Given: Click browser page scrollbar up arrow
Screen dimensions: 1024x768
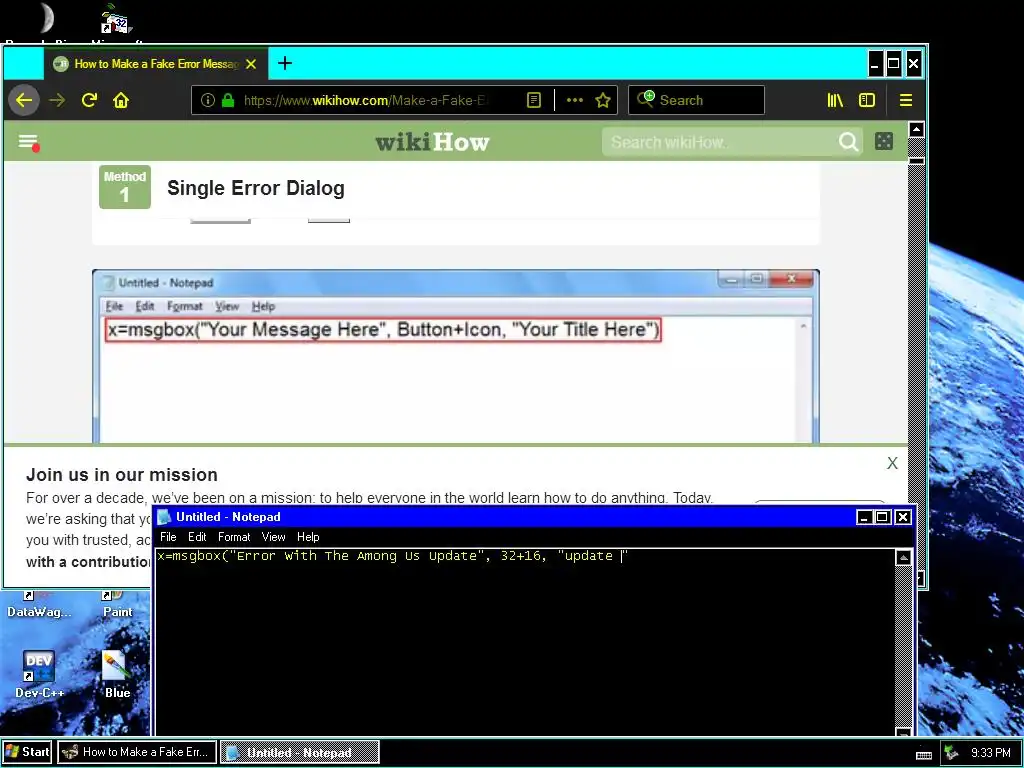Looking at the screenshot, I should pyautogui.click(x=916, y=130).
